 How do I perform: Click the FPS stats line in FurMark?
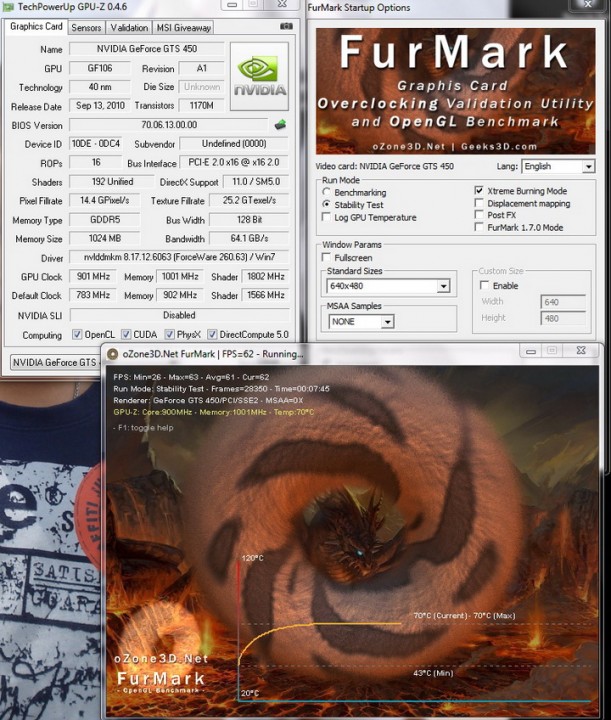tap(191, 377)
